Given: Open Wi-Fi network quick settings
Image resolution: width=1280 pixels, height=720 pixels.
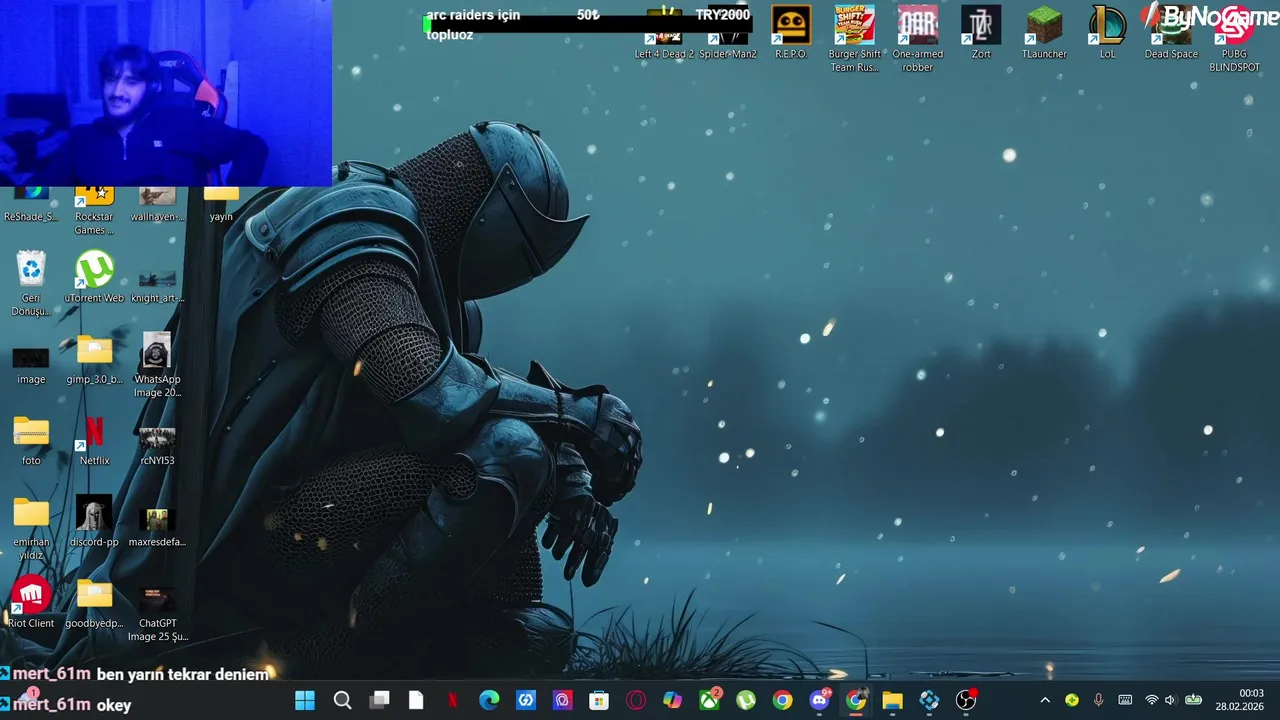Looking at the screenshot, I should 1151,700.
